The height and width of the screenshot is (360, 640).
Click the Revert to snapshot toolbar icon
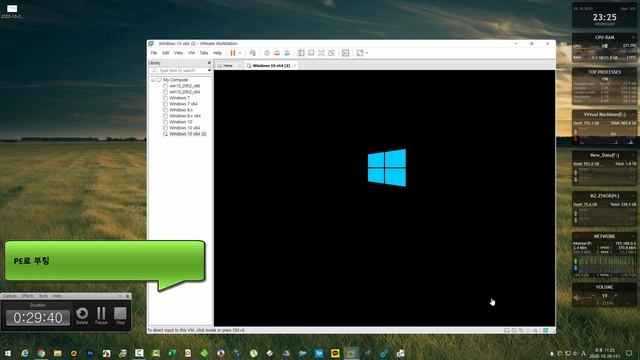click(x=277, y=53)
